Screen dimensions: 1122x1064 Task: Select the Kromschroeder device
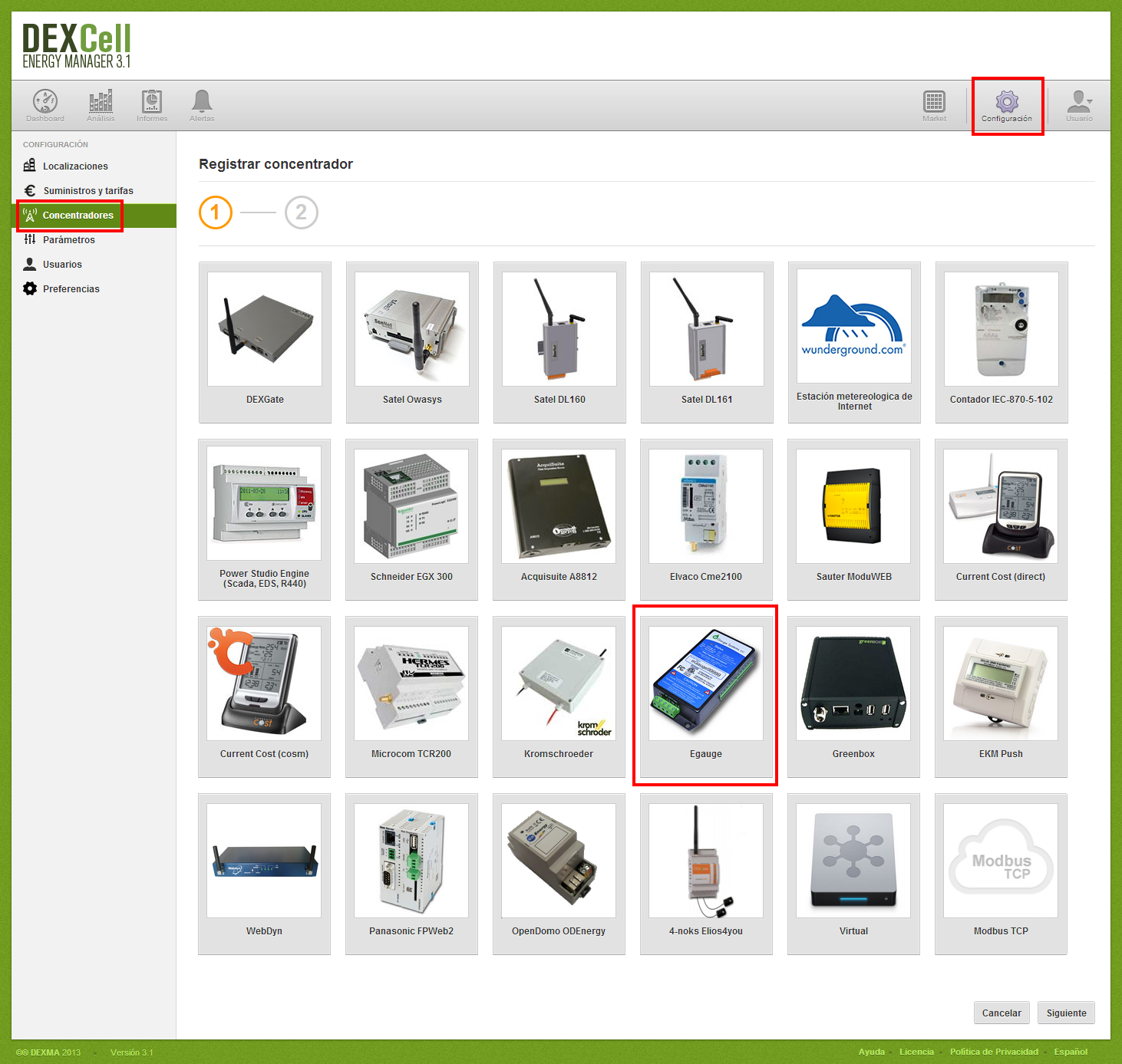[x=559, y=697]
